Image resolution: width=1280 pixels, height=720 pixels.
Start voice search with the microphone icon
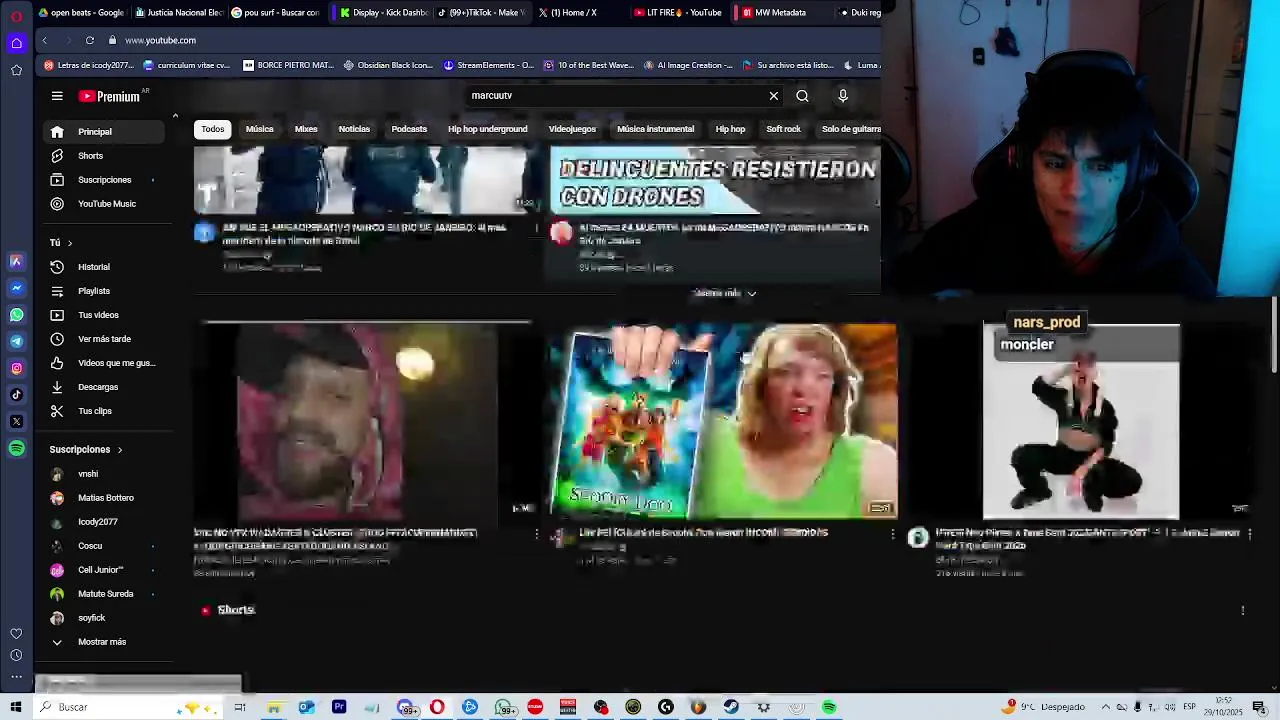click(x=843, y=96)
